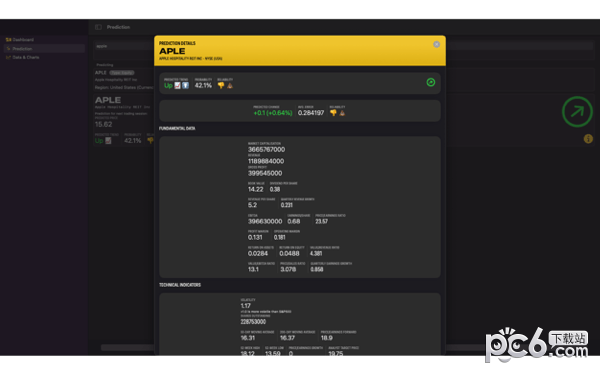The height and width of the screenshot is (375, 600).
Task: Select Prediction in the sidebar
Action: click(44, 49)
